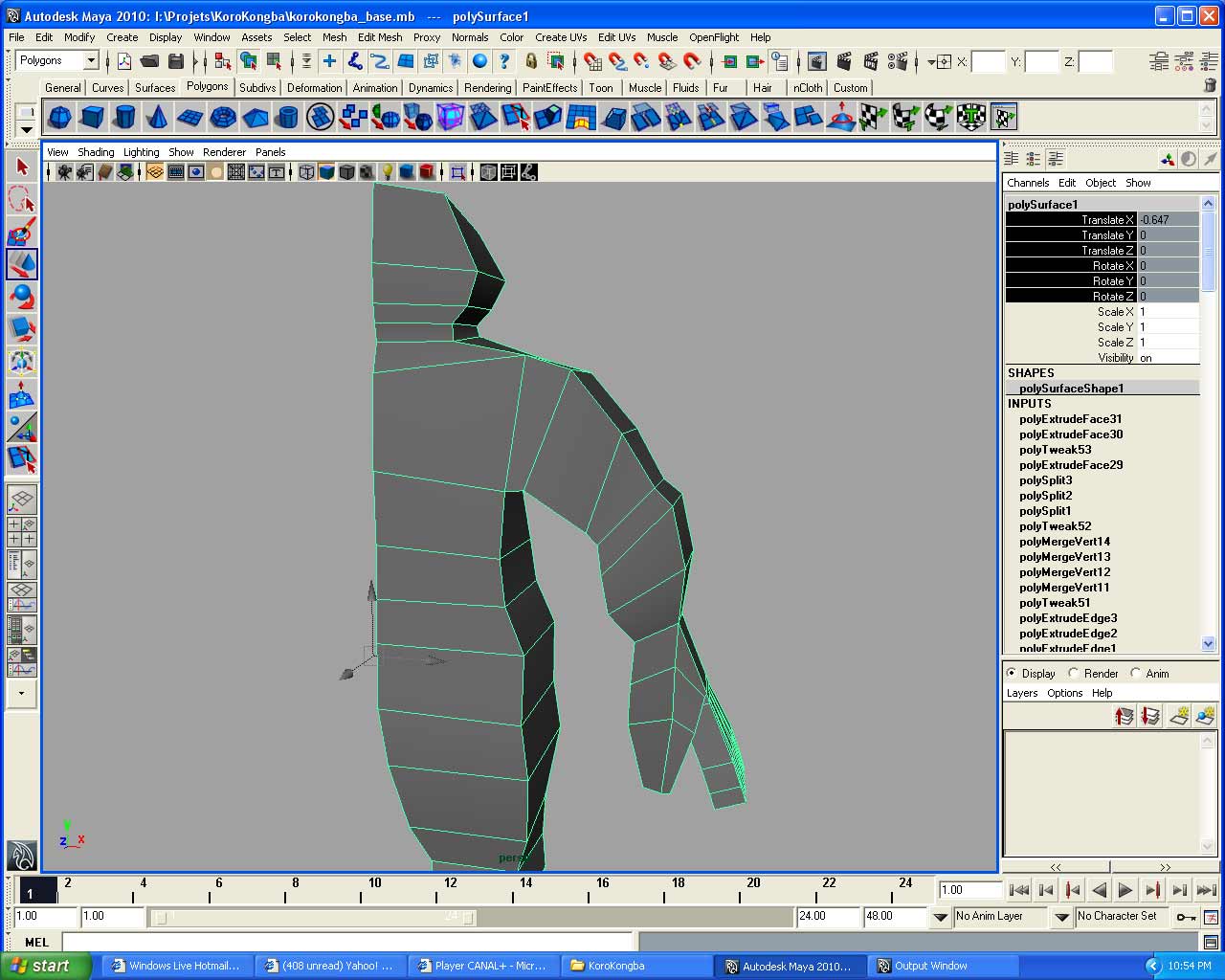Image resolution: width=1225 pixels, height=980 pixels.
Task: Switch to four view layout
Action: pyautogui.click(x=22, y=531)
